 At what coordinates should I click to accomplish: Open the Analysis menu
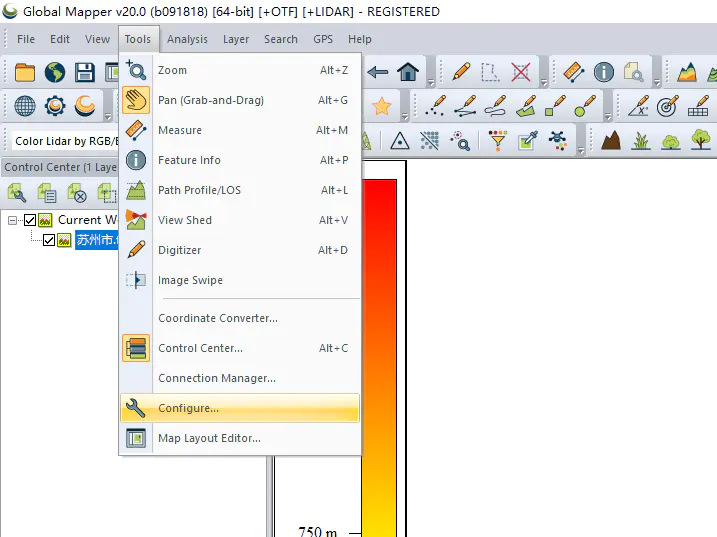pyautogui.click(x=187, y=39)
